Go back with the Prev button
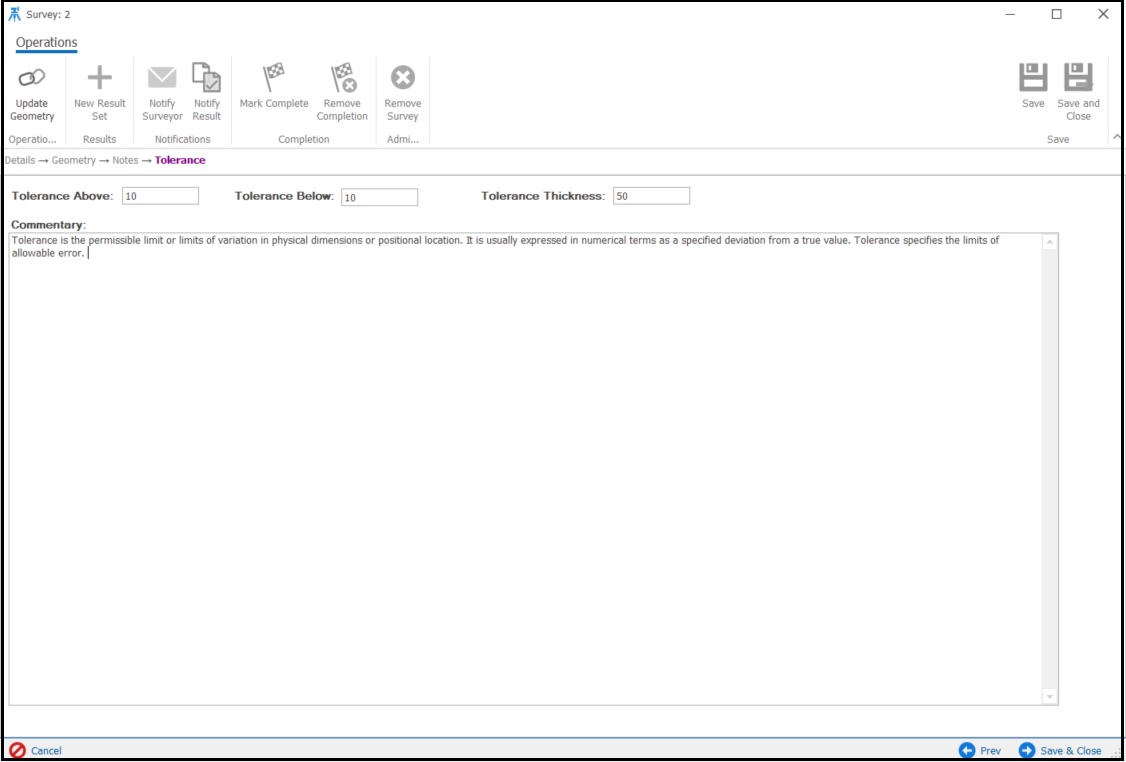This screenshot has height=762, width=1126. click(x=980, y=750)
